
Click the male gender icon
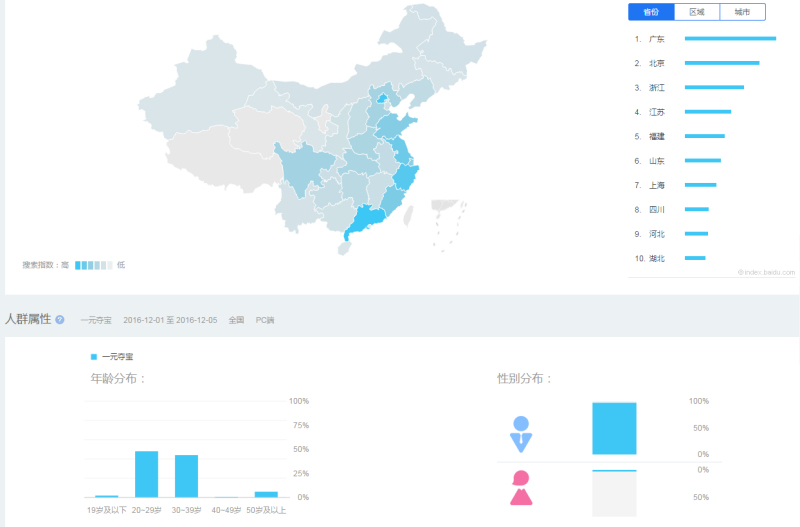[x=521, y=434]
